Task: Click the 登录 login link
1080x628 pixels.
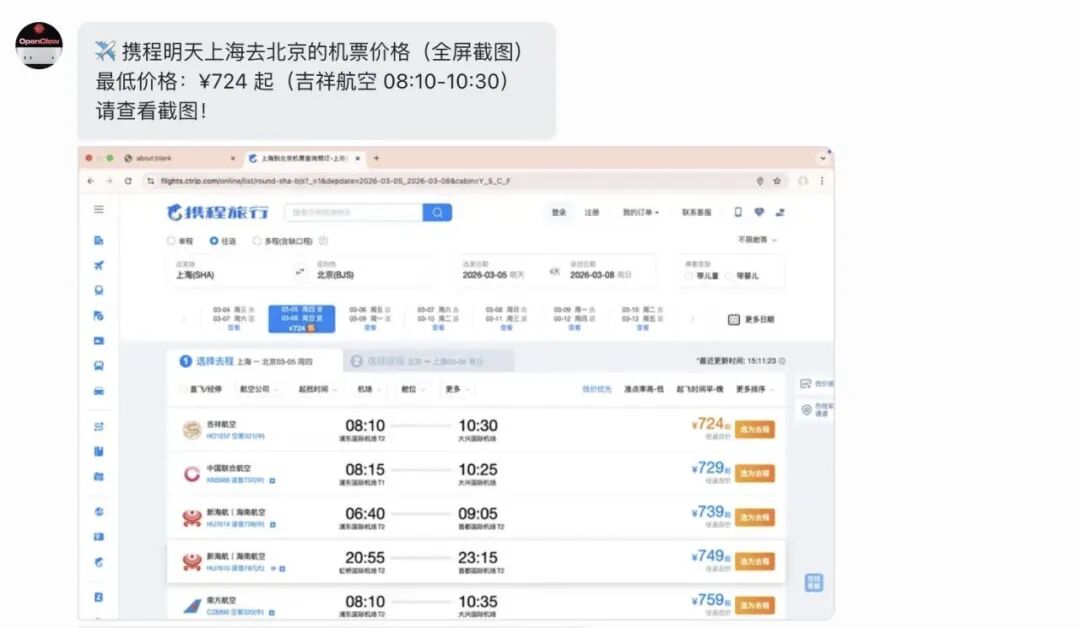Action: (x=559, y=213)
